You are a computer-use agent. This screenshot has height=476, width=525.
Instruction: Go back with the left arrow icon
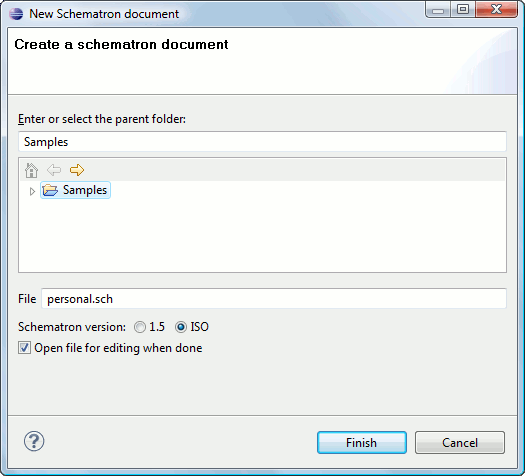click(x=54, y=170)
